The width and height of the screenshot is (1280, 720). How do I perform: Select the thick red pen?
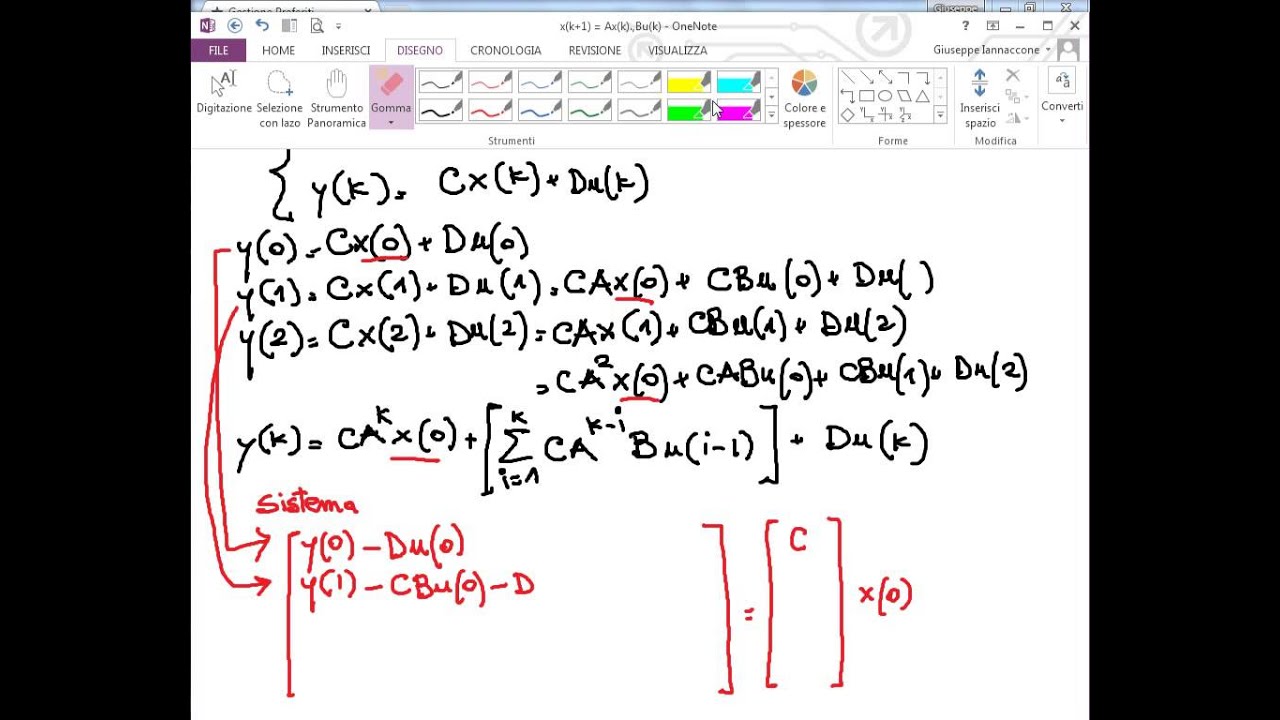[x=490, y=110]
